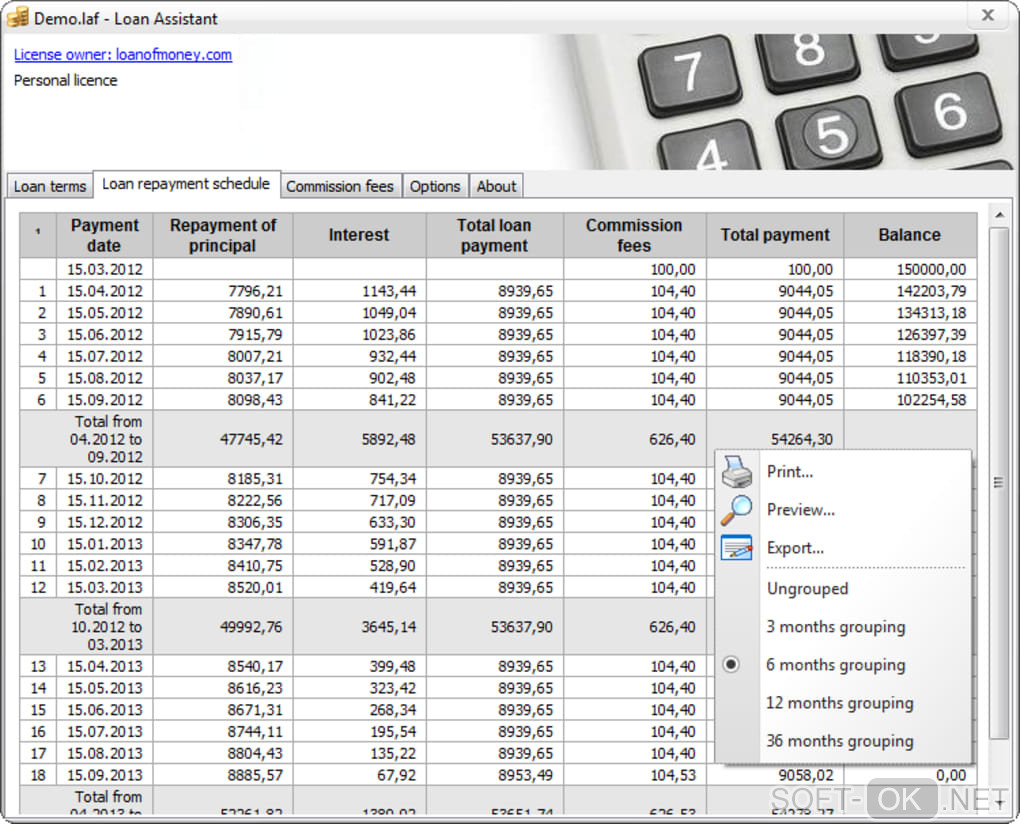
Task: Click the balance value 150000,00
Action: pos(931,269)
